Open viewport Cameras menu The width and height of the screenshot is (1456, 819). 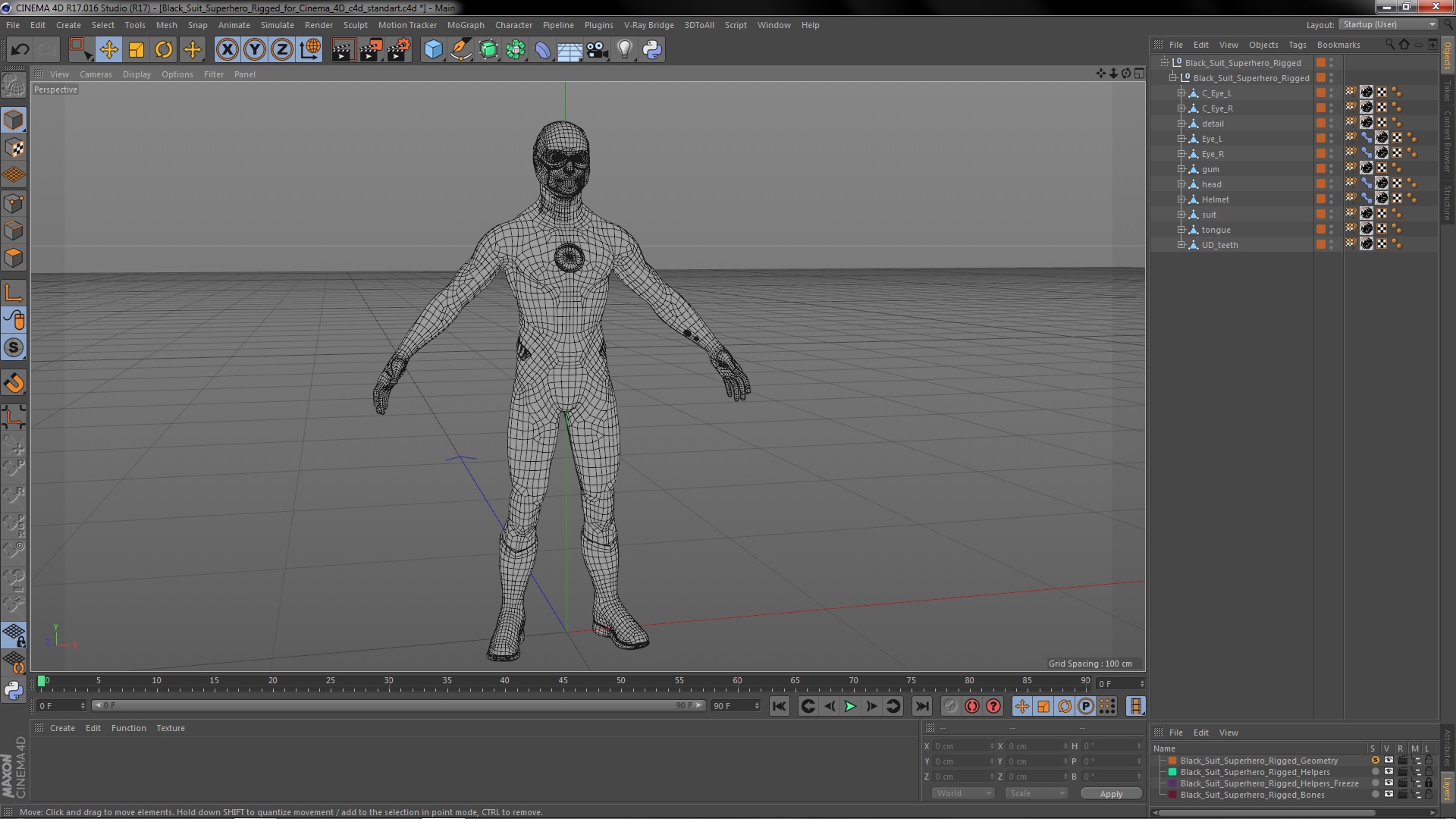pyautogui.click(x=96, y=74)
